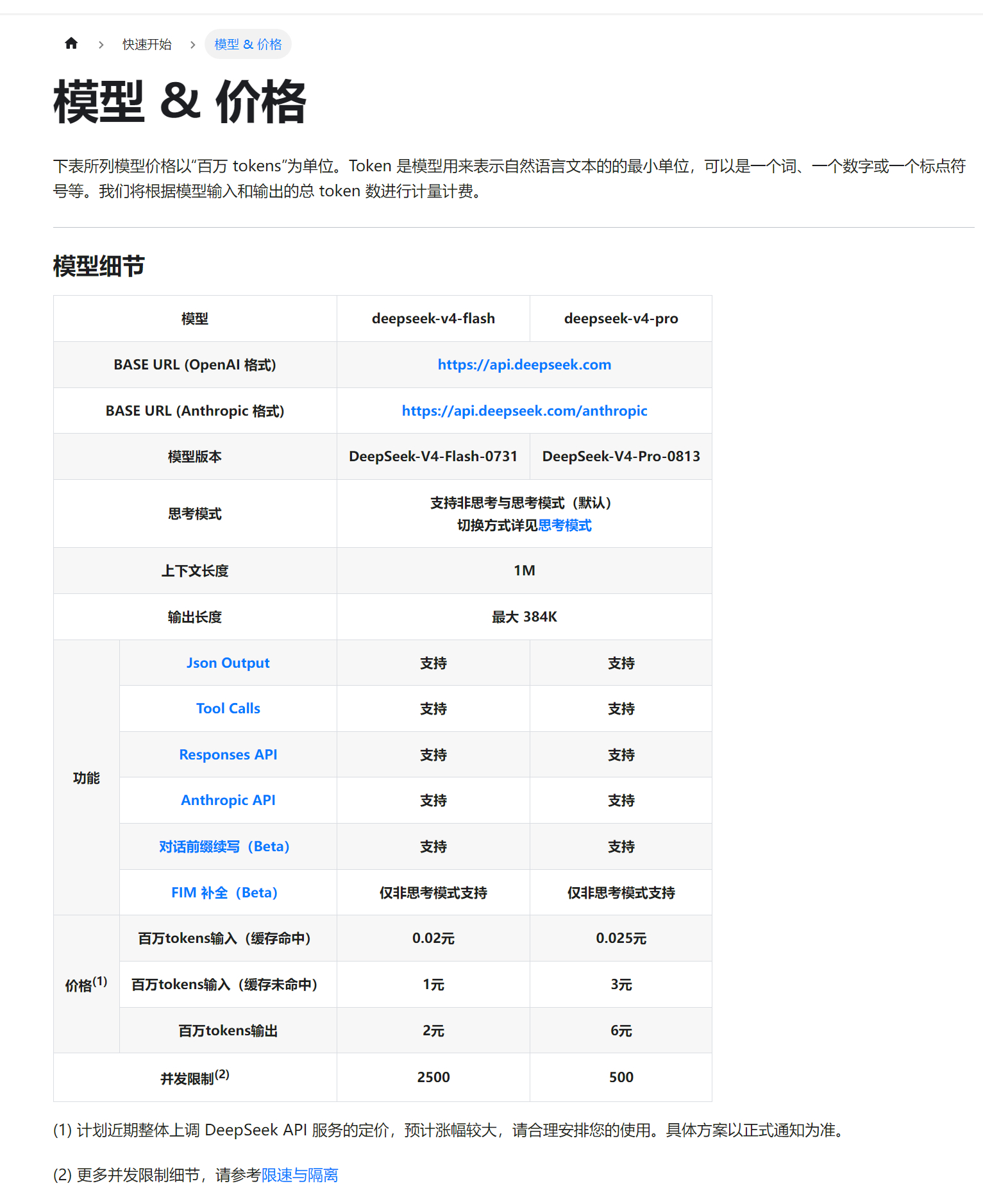This screenshot has height=1204, width=983.
Task: Select the 模型 & 价格 breadcrumb item
Action: click(248, 44)
